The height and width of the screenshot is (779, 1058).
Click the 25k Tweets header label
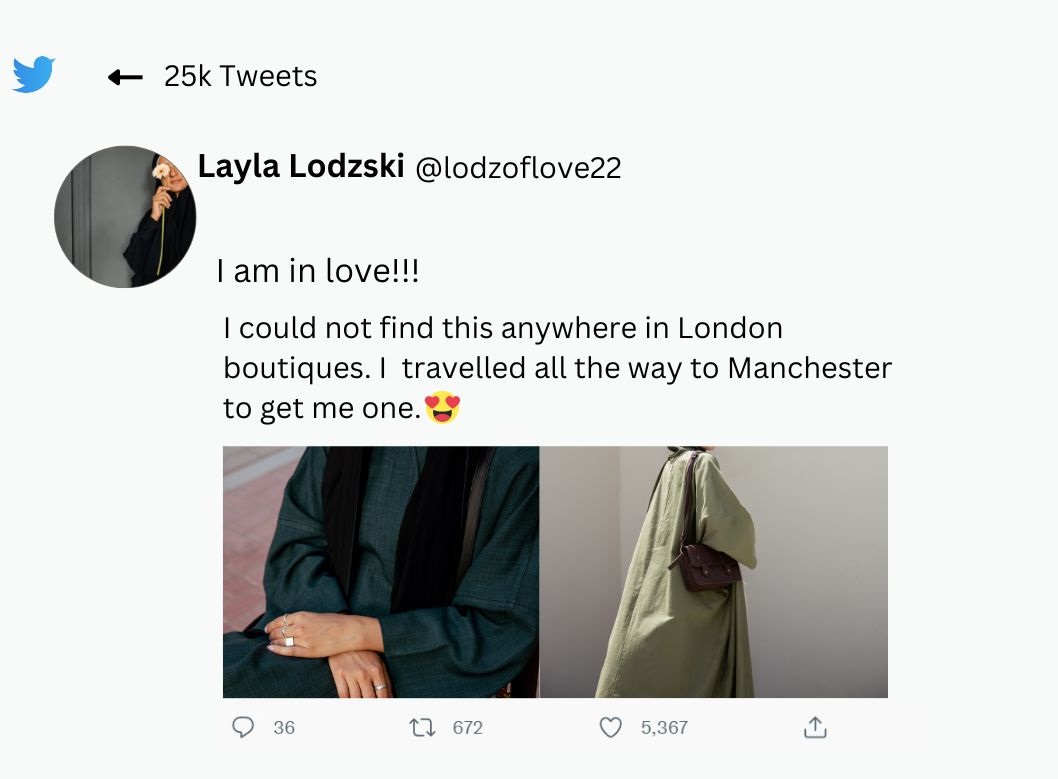click(240, 76)
